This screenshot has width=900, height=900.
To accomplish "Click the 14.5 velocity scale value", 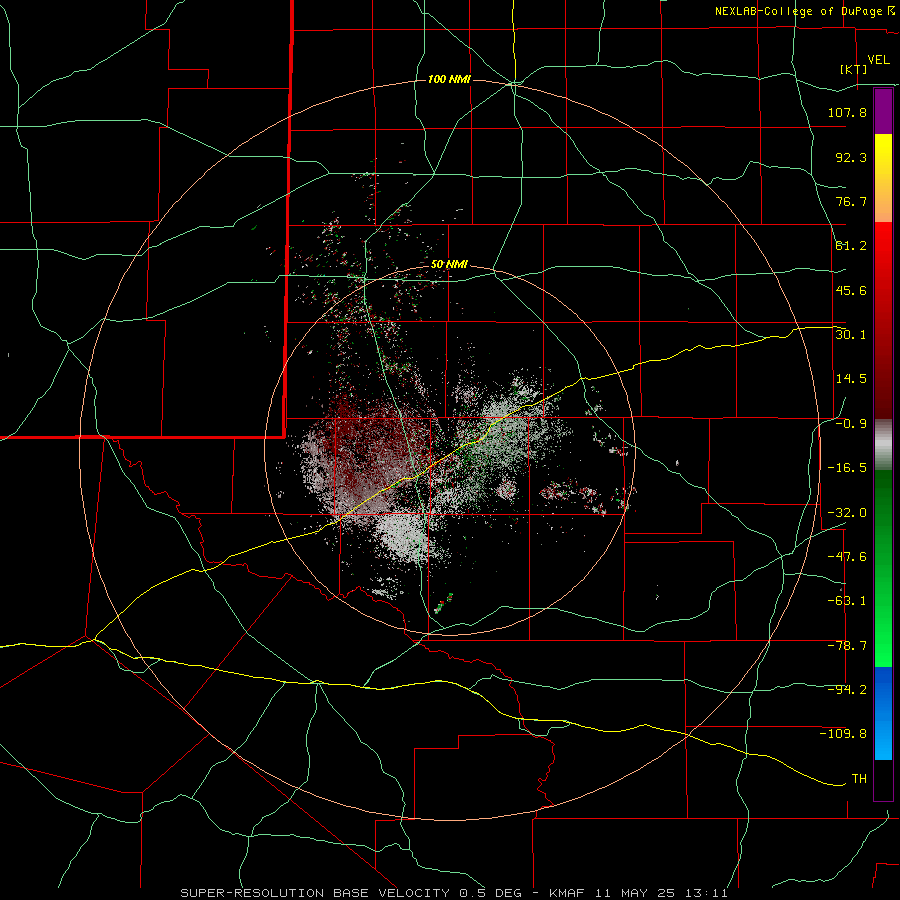I will [x=851, y=379].
